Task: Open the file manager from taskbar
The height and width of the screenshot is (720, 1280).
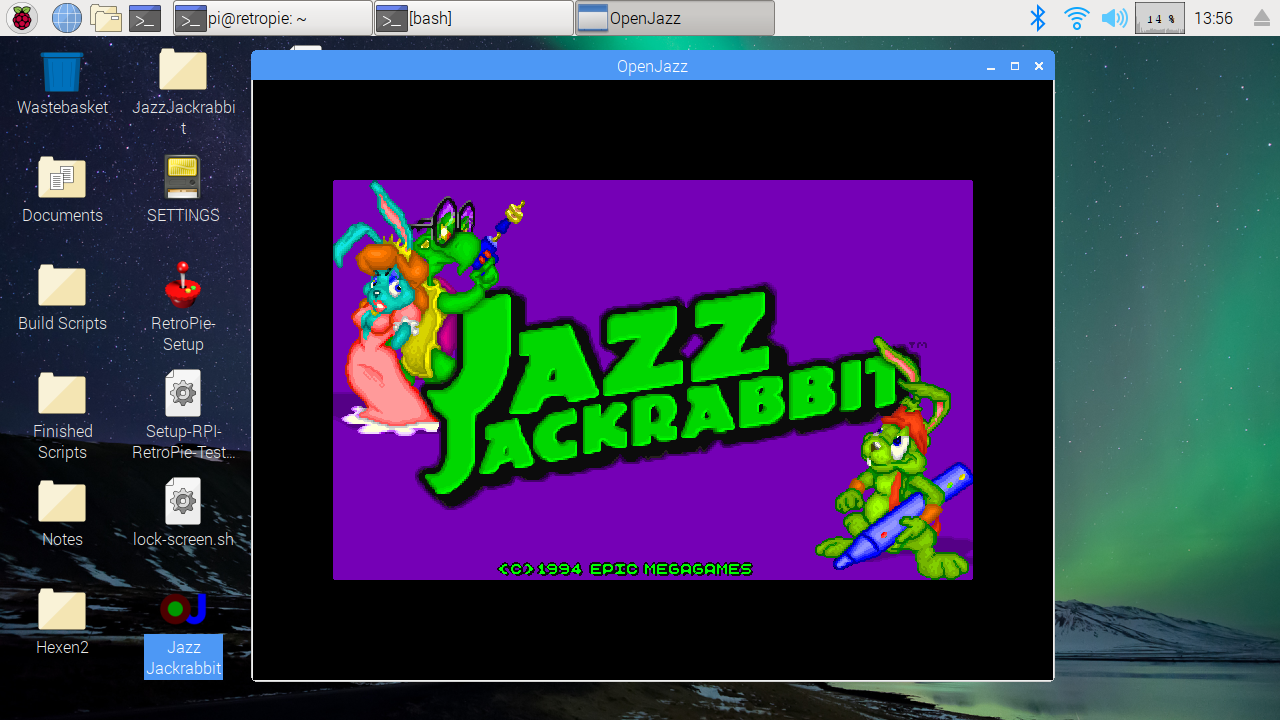Action: click(106, 18)
